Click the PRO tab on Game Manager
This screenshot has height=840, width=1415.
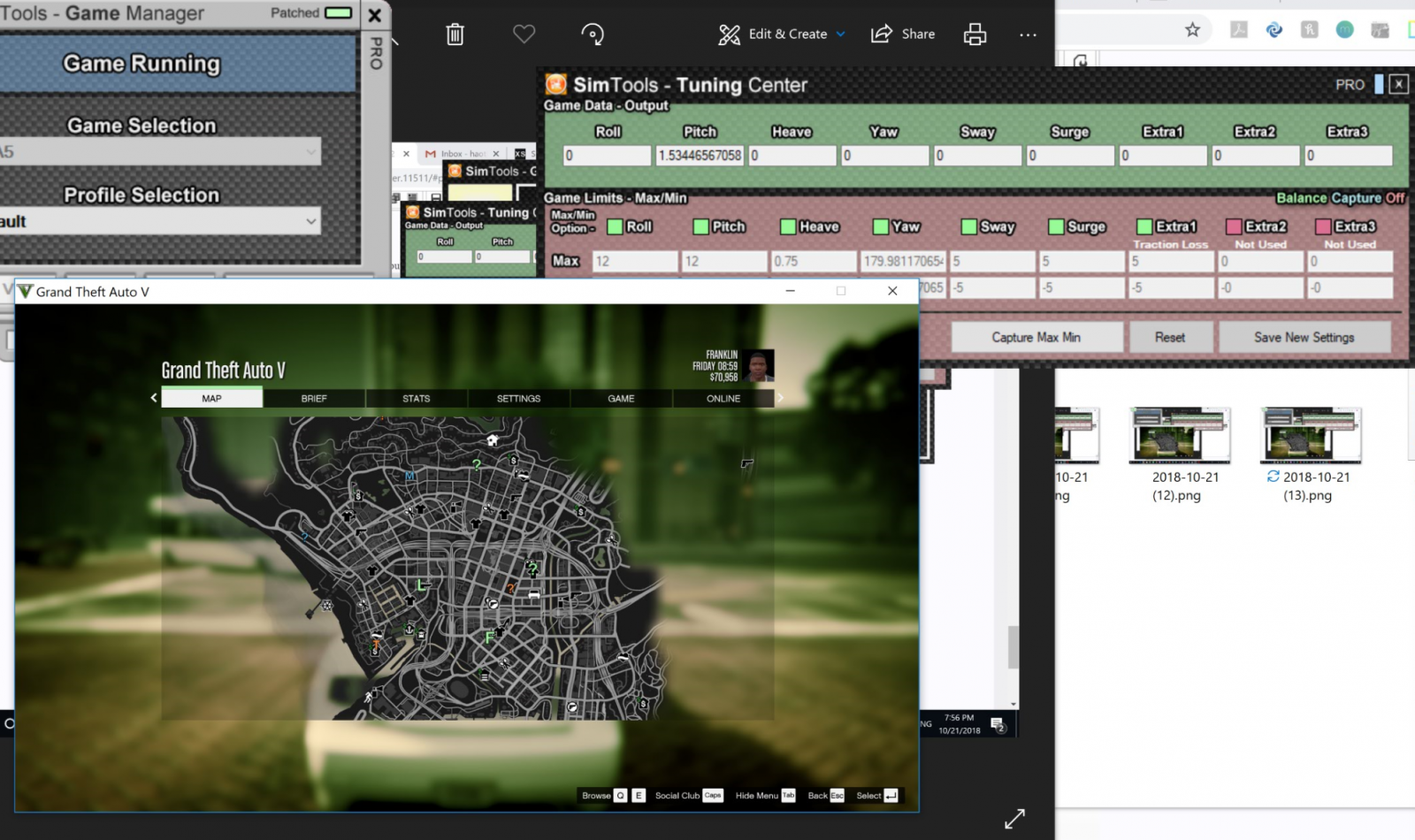[x=376, y=53]
